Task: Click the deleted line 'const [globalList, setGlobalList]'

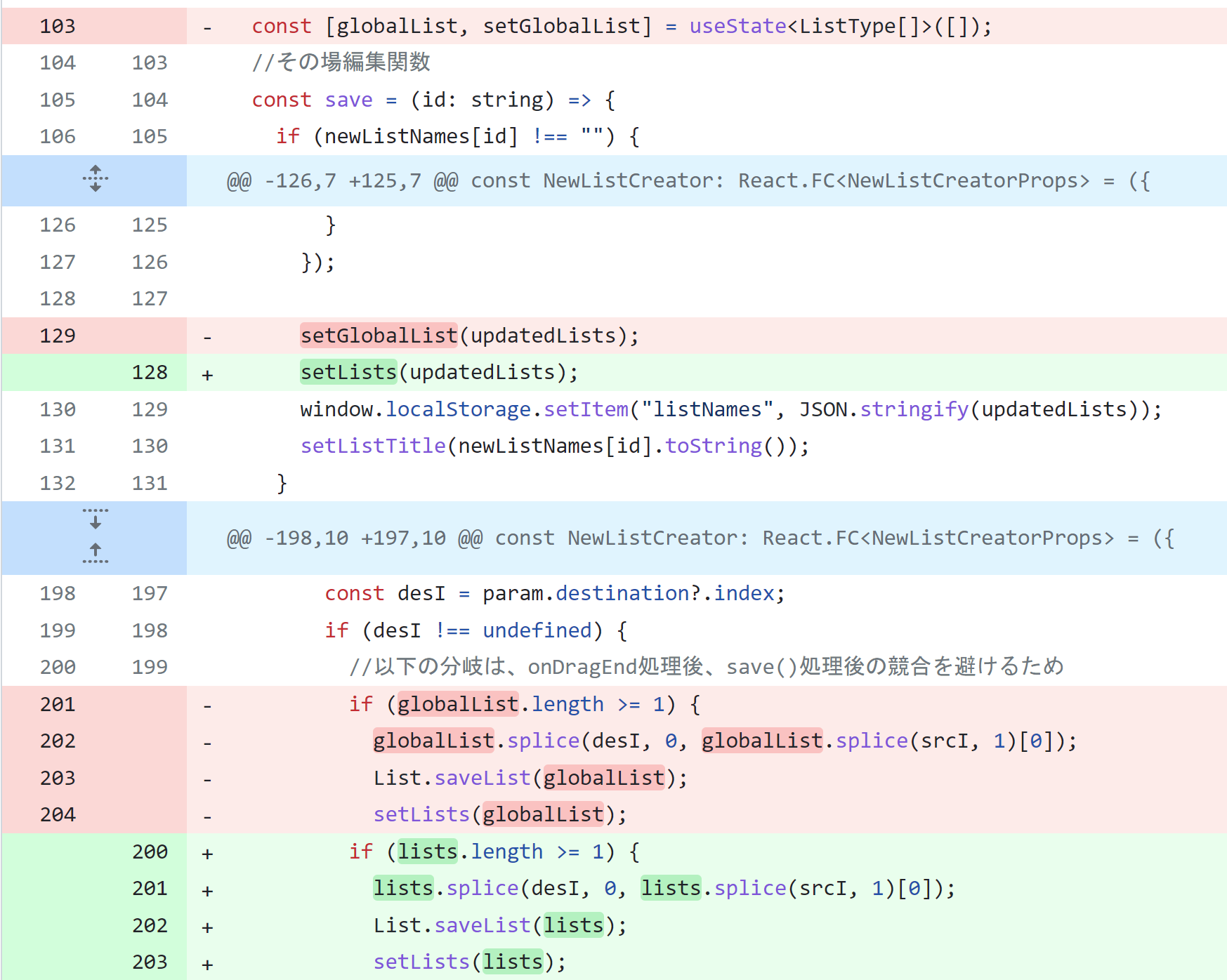Action: [622, 27]
